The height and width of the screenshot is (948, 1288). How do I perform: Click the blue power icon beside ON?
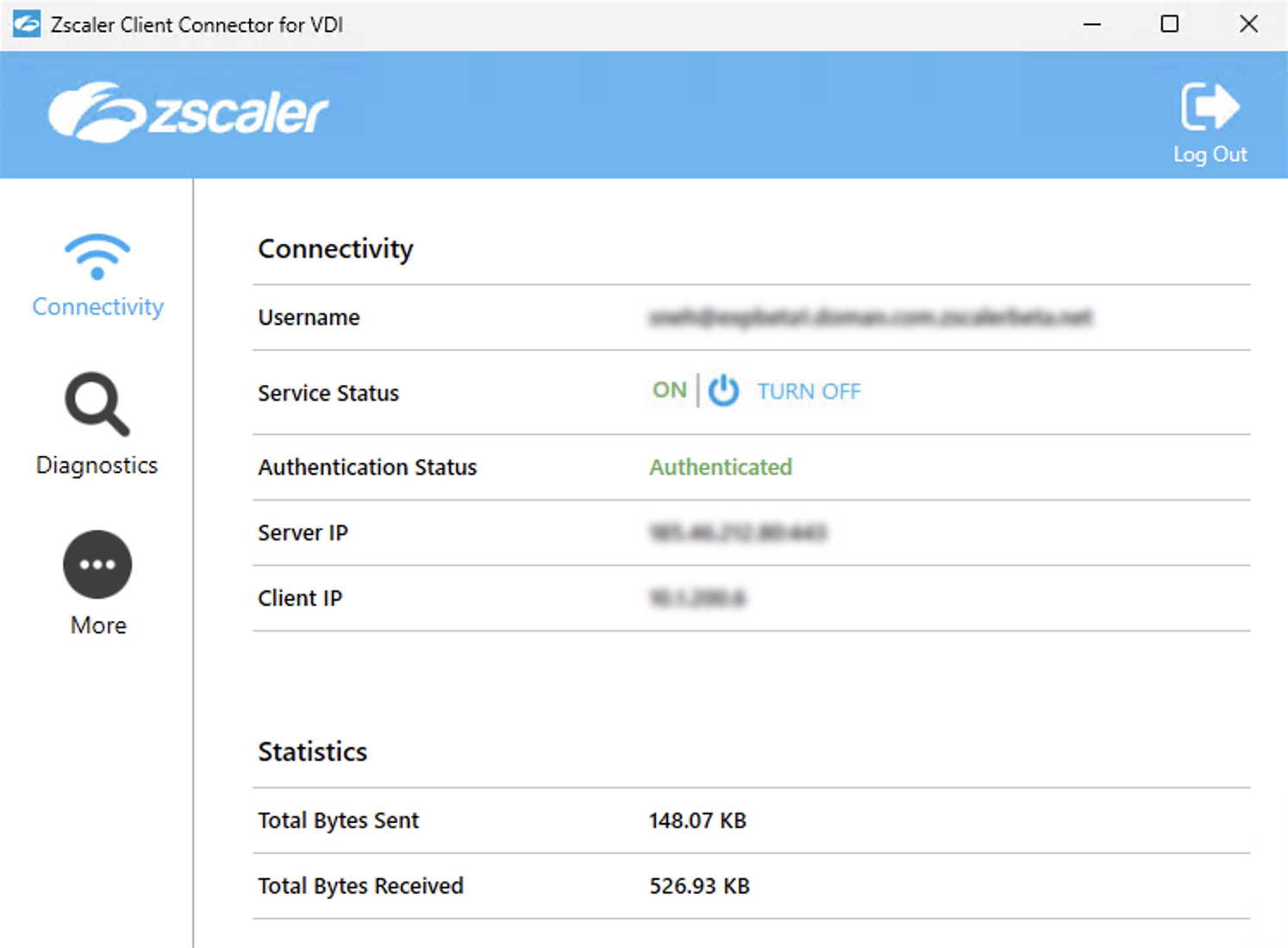click(x=723, y=391)
